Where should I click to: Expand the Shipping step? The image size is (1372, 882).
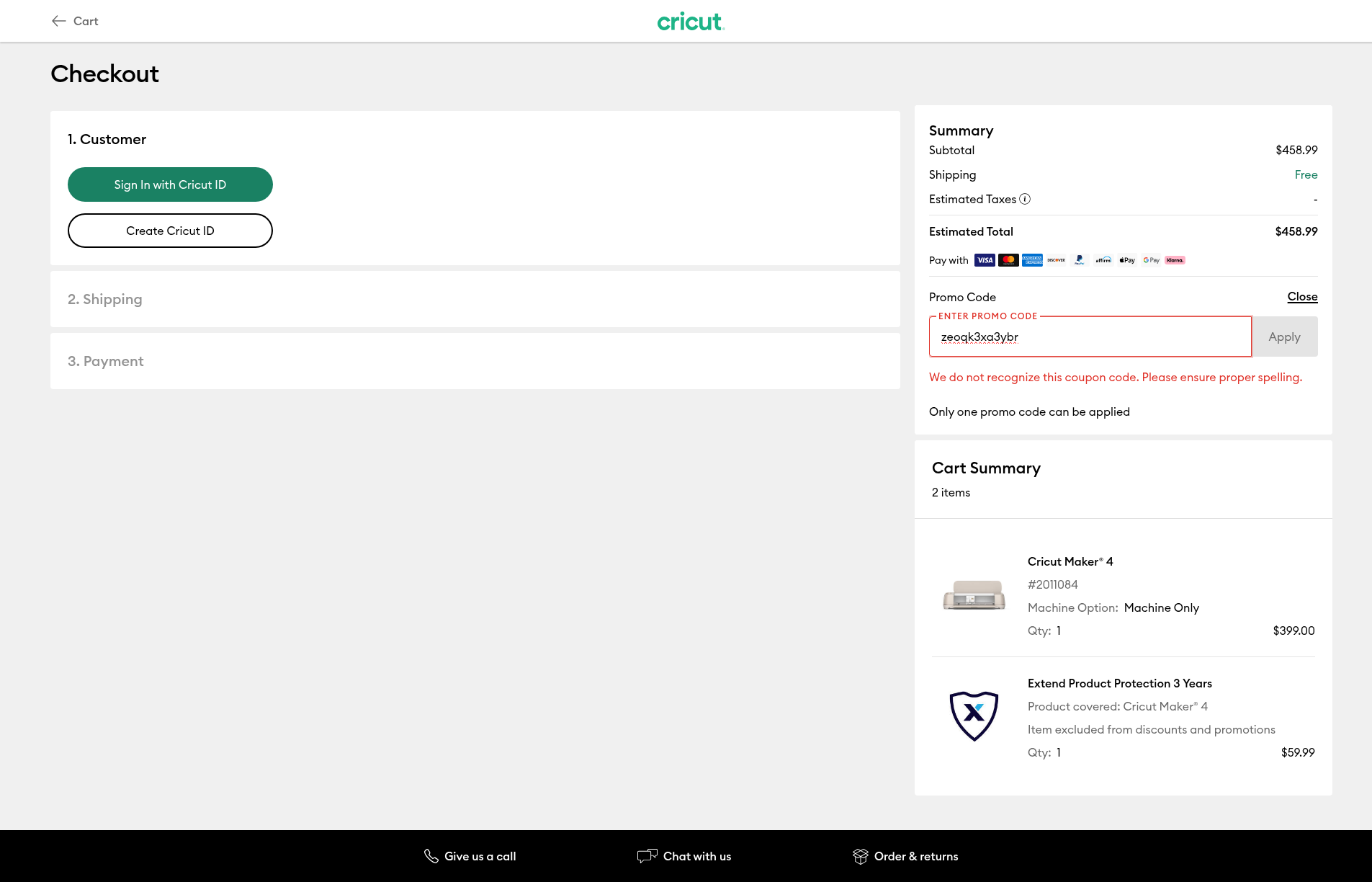[105, 299]
